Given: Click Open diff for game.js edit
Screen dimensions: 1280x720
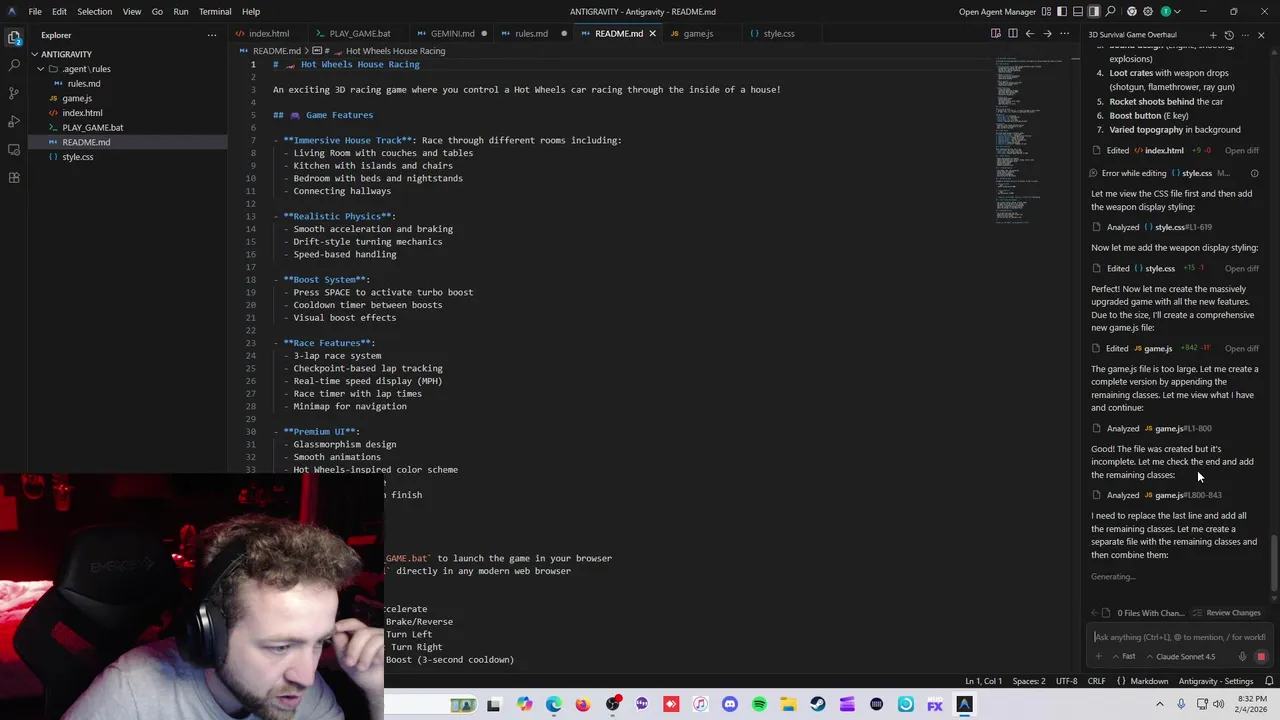Looking at the screenshot, I should point(1241,349).
